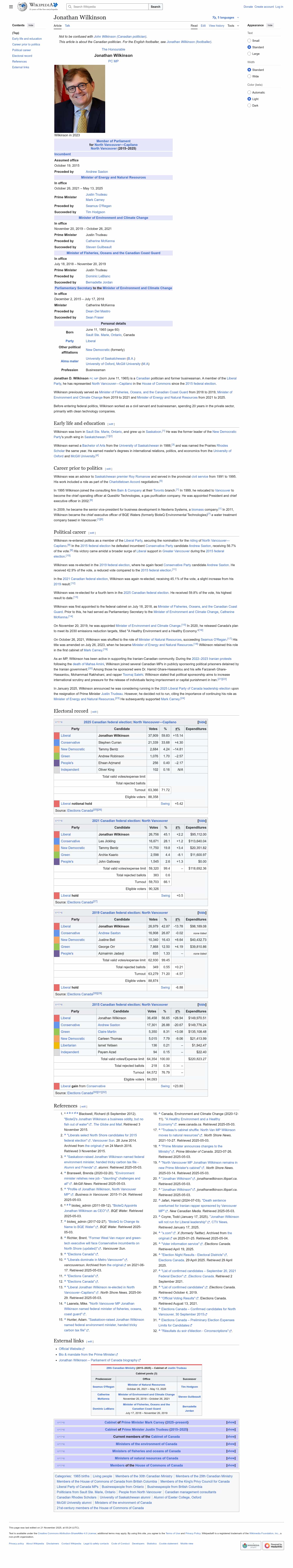Open the Steven Guilbeault successor link

point(98,247)
